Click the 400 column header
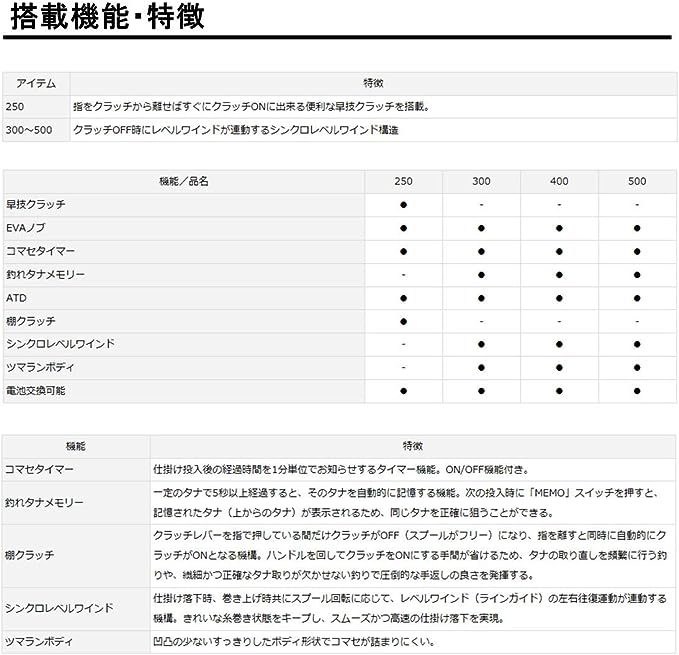 pyautogui.click(x=559, y=181)
